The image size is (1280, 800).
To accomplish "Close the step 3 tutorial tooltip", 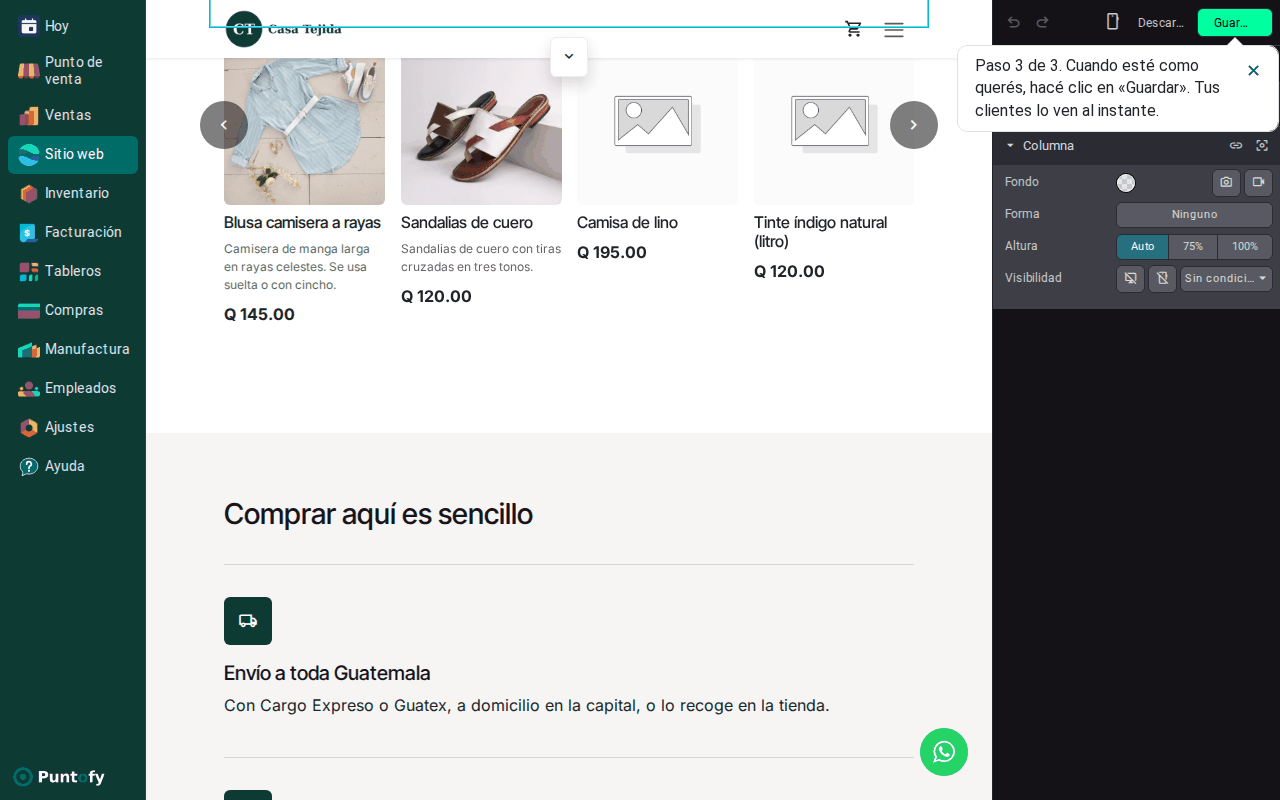I will tap(1253, 70).
